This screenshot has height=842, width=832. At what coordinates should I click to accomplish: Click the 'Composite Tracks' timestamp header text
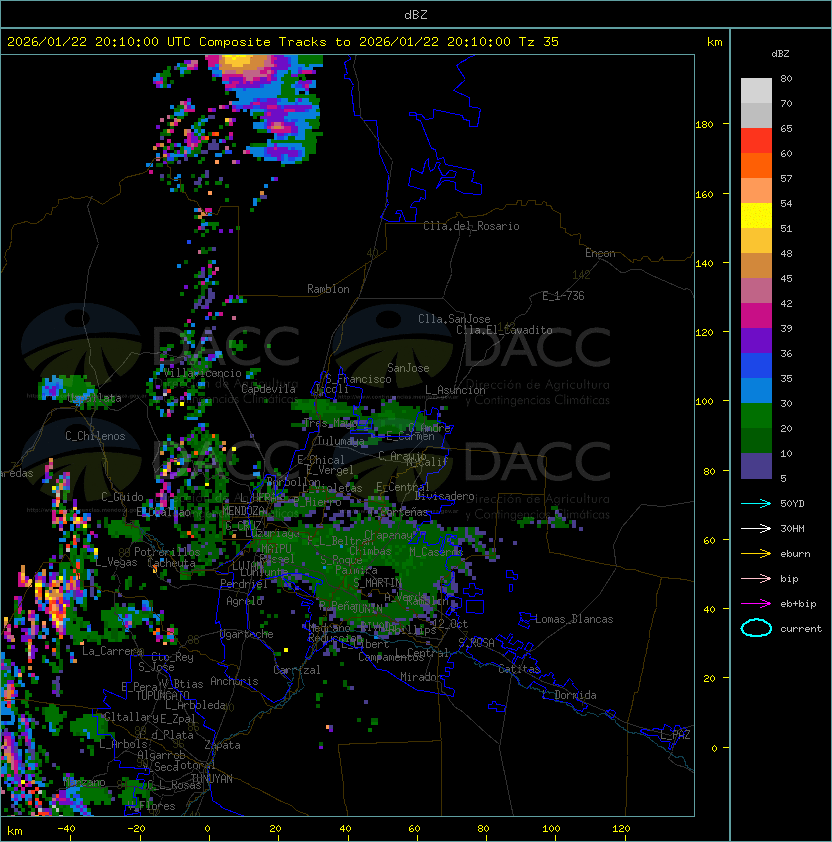(x=282, y=42)
